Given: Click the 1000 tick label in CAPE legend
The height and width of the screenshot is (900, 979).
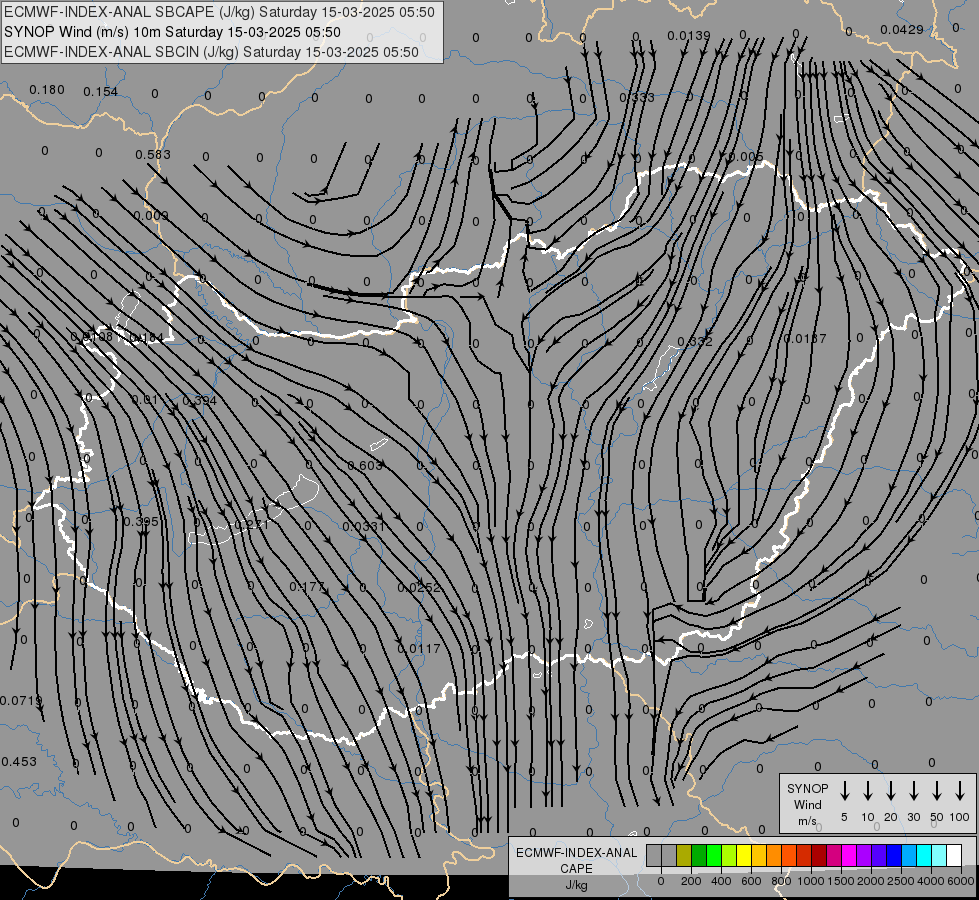Looking at the screenshot, I should click(810, 881).
